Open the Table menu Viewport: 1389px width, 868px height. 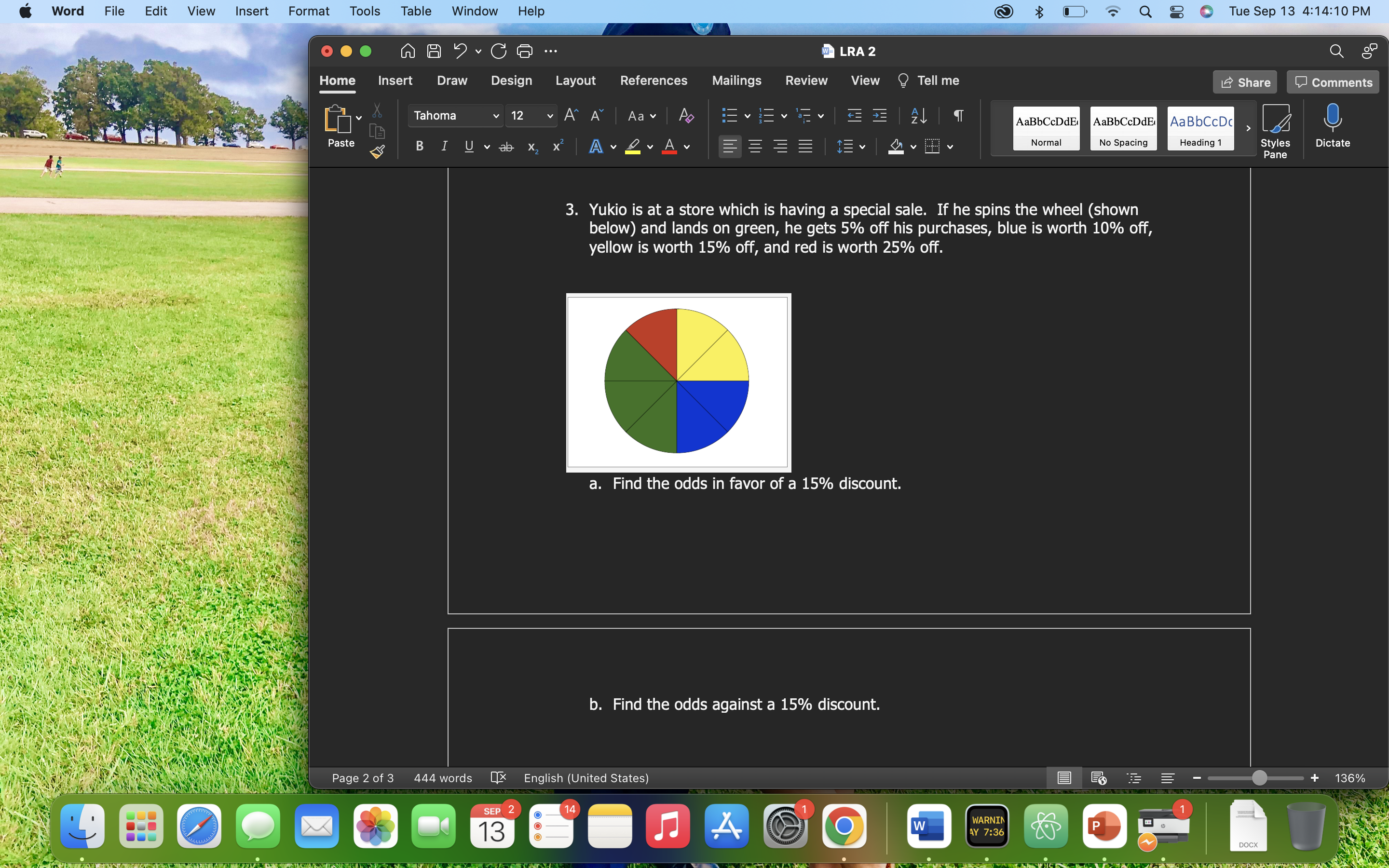point(416,11)
